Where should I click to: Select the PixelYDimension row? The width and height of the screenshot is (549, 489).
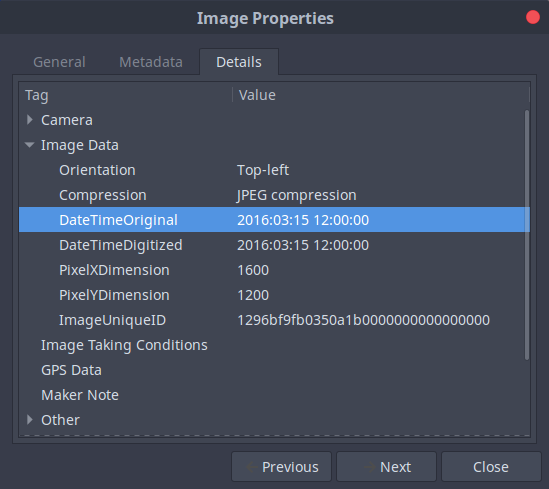[274, 295]
